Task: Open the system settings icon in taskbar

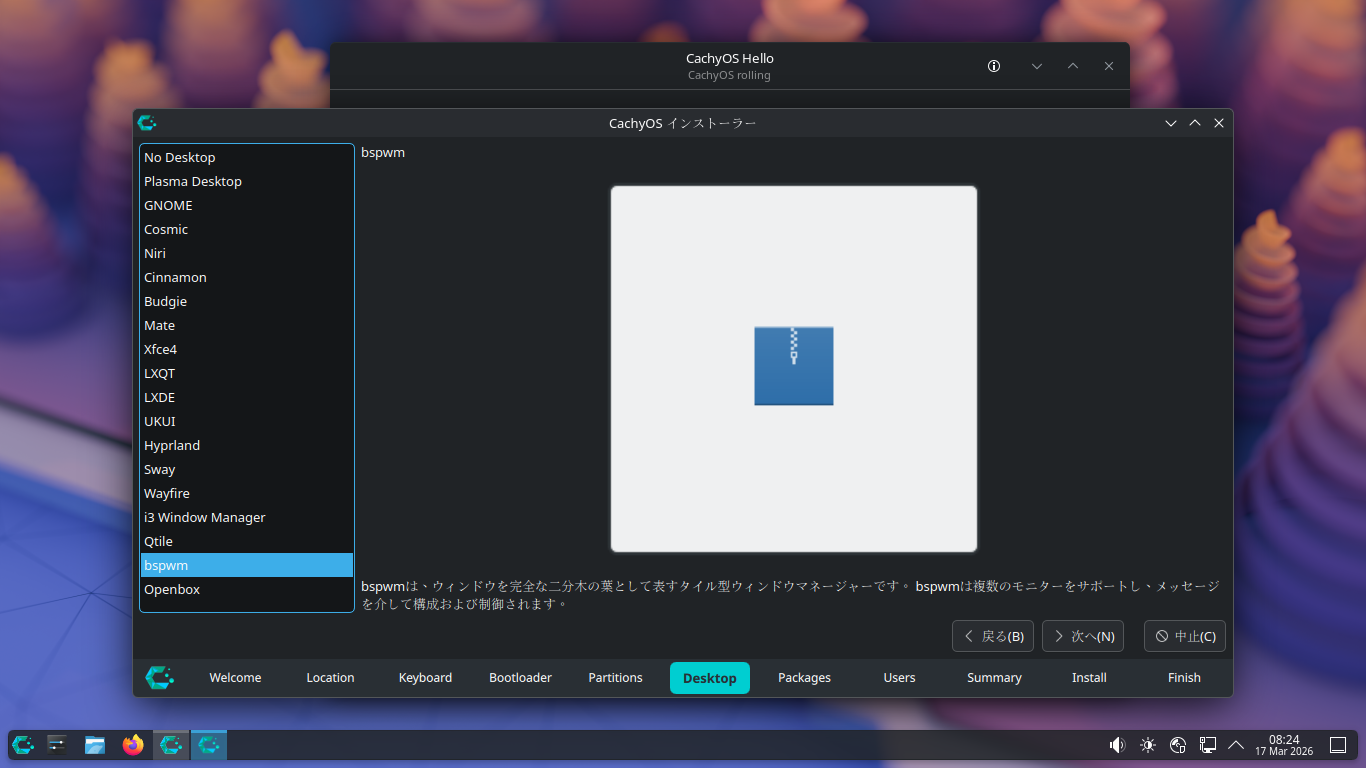Action: point(58,745)
